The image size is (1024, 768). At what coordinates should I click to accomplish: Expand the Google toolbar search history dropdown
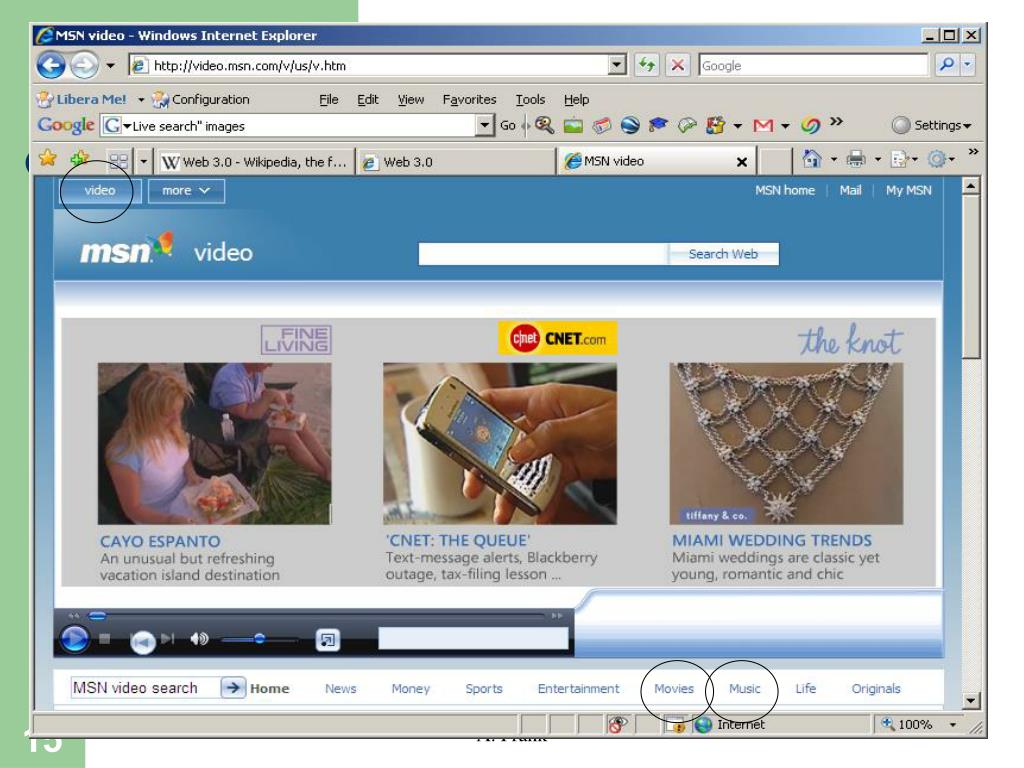(484, 125)
